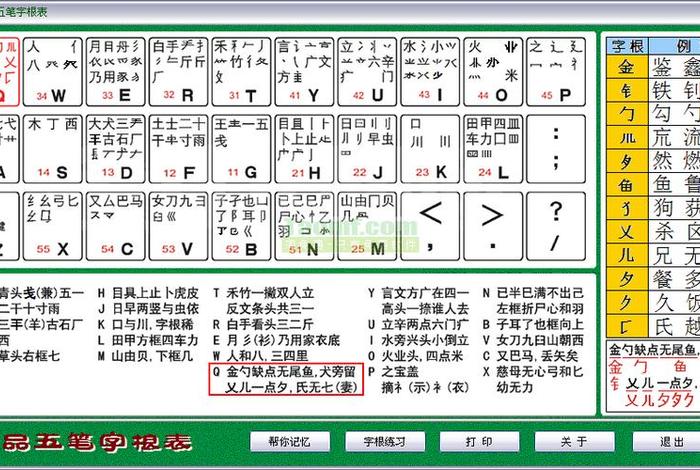Click the question mark slash key
Viewport: 700px width, 470px height.
[556, 226]
